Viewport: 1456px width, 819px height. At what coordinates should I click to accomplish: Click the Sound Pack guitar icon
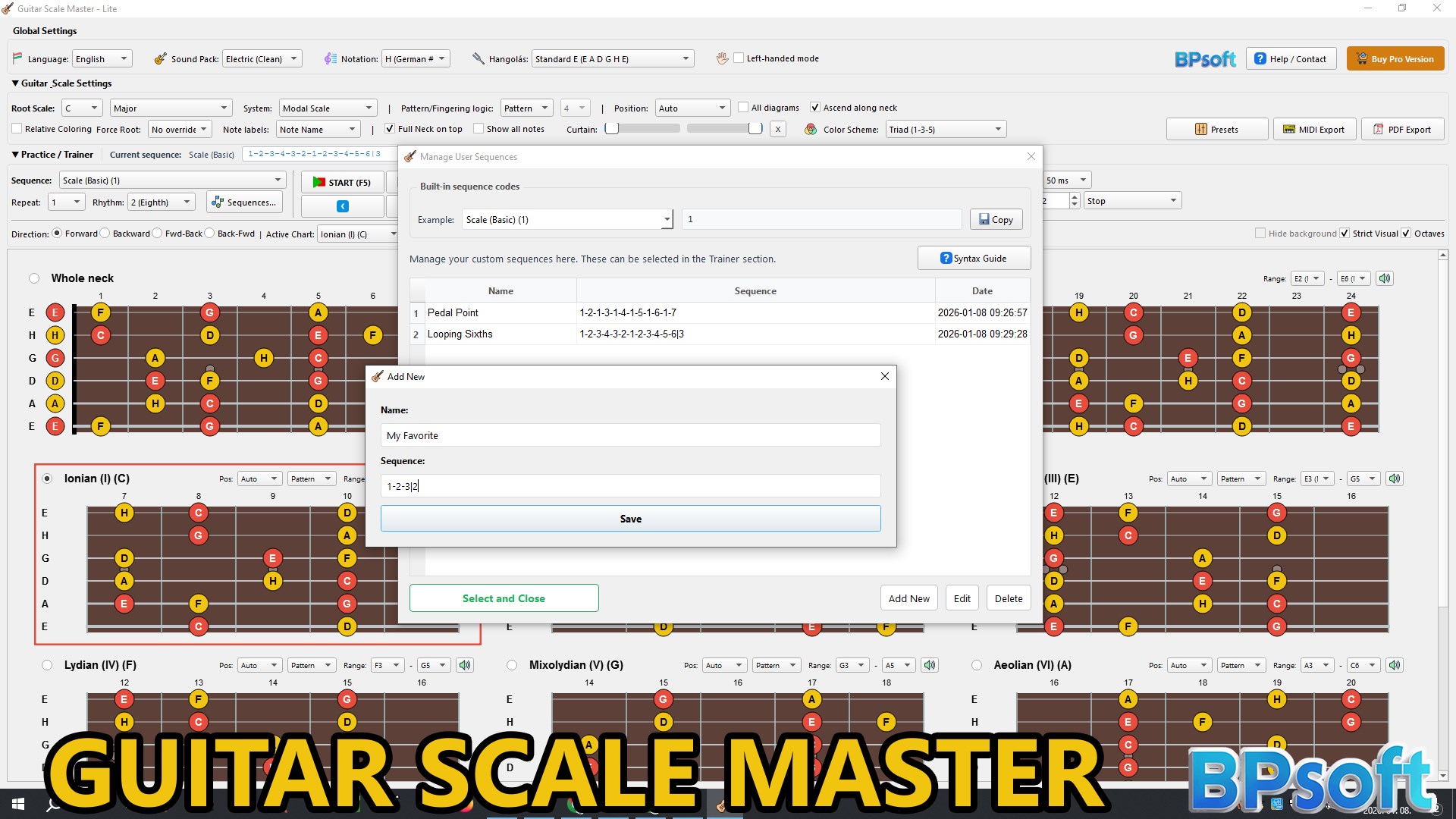coord(160,58)
